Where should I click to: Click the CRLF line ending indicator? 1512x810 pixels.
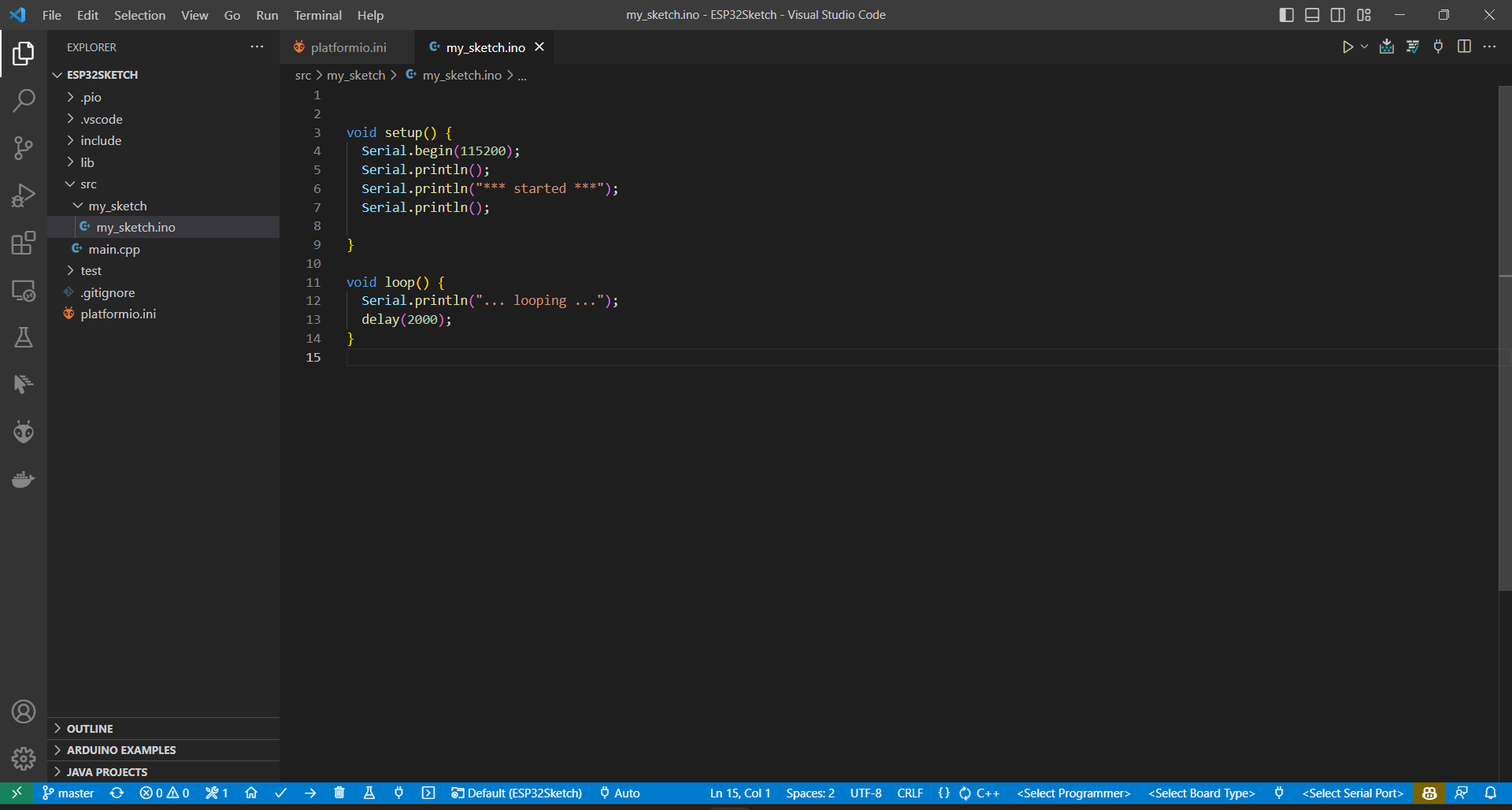[910, 793]
